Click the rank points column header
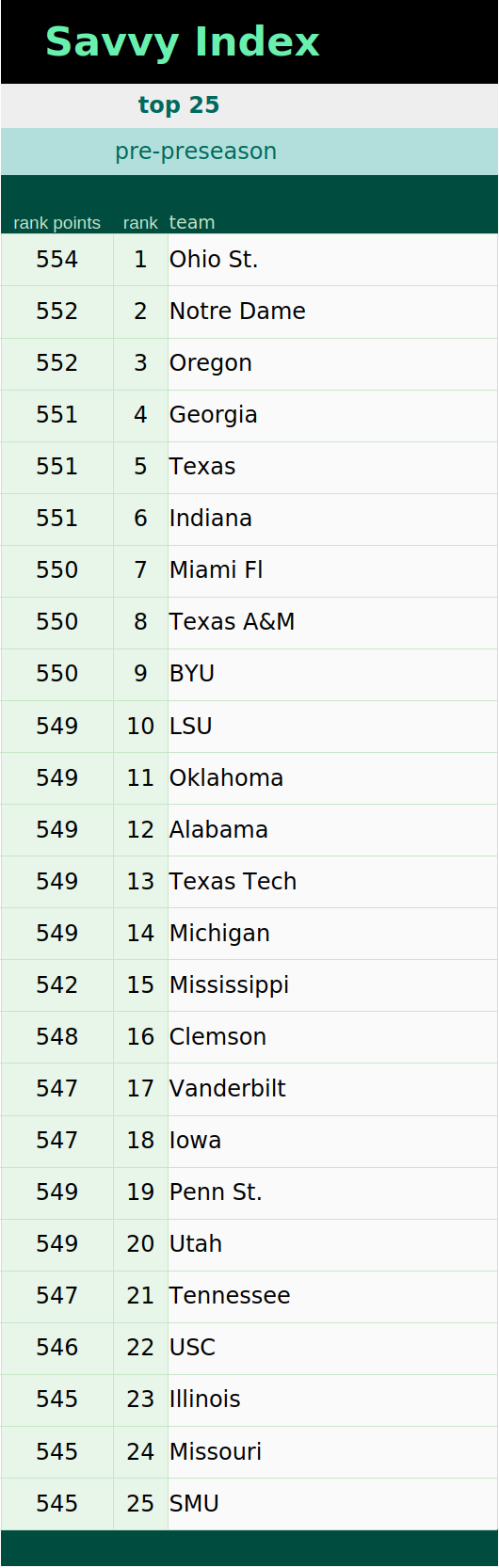This screenshot has width=499, height=1568. [56, 223]
